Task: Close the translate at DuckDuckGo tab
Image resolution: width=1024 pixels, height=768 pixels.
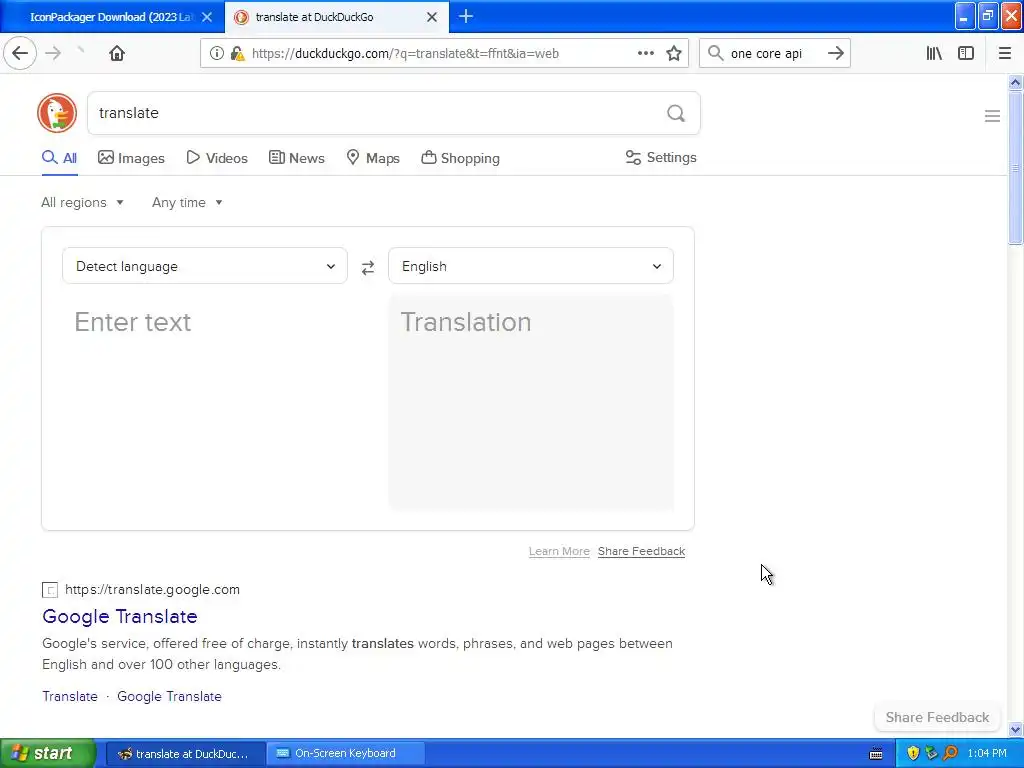Action: [432, 17]
